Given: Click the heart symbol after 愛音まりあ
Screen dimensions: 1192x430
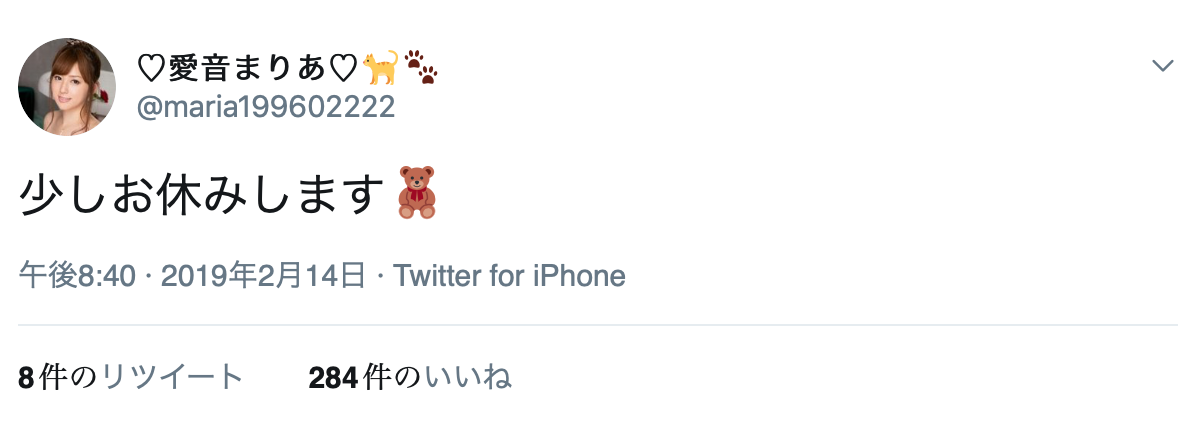Looking at the screenshot, I should point(344,69).
